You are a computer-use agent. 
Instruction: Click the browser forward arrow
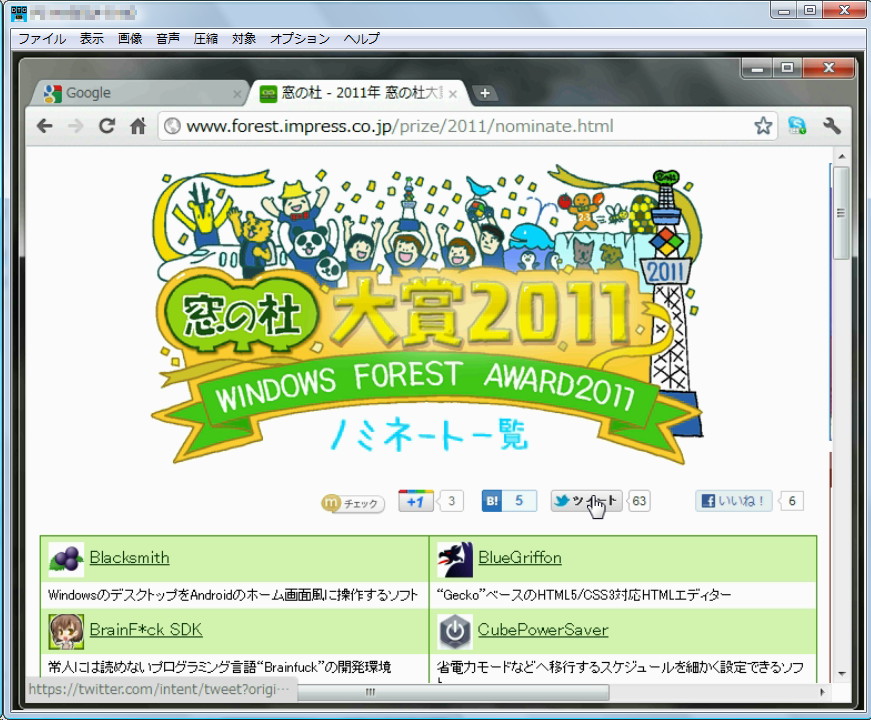75,126
